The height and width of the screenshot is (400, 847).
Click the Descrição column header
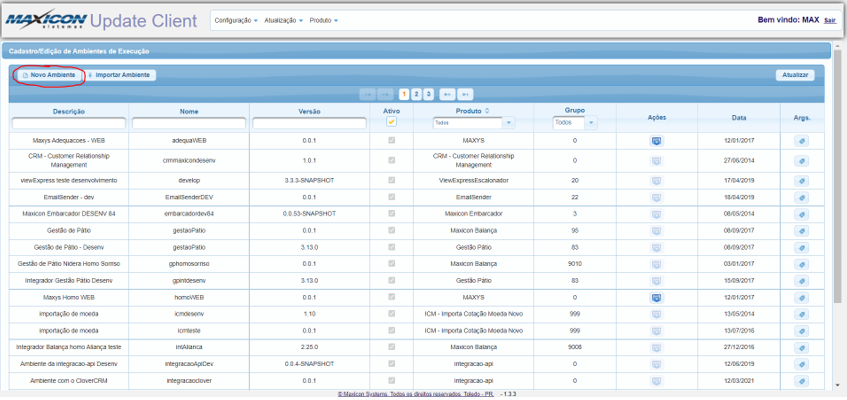pyautogui.click(x=69, y=111)
